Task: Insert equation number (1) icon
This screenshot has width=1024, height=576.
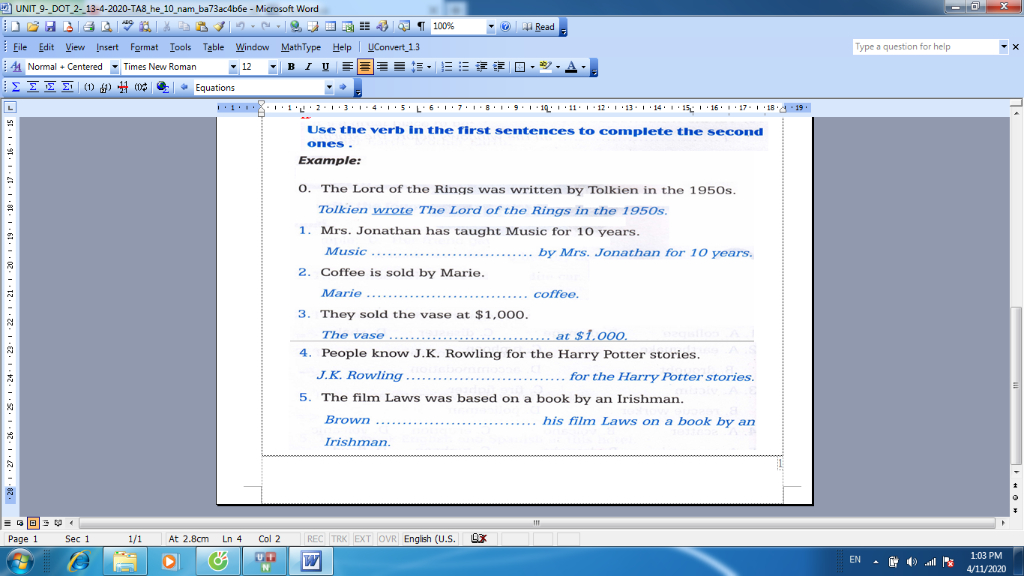Action: [89, 87]
